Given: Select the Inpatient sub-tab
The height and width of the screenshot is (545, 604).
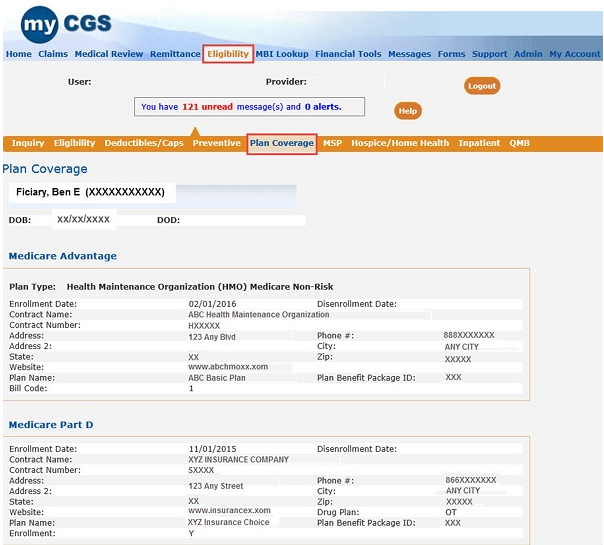Looking at the screenshot, I should pos(479,143).
